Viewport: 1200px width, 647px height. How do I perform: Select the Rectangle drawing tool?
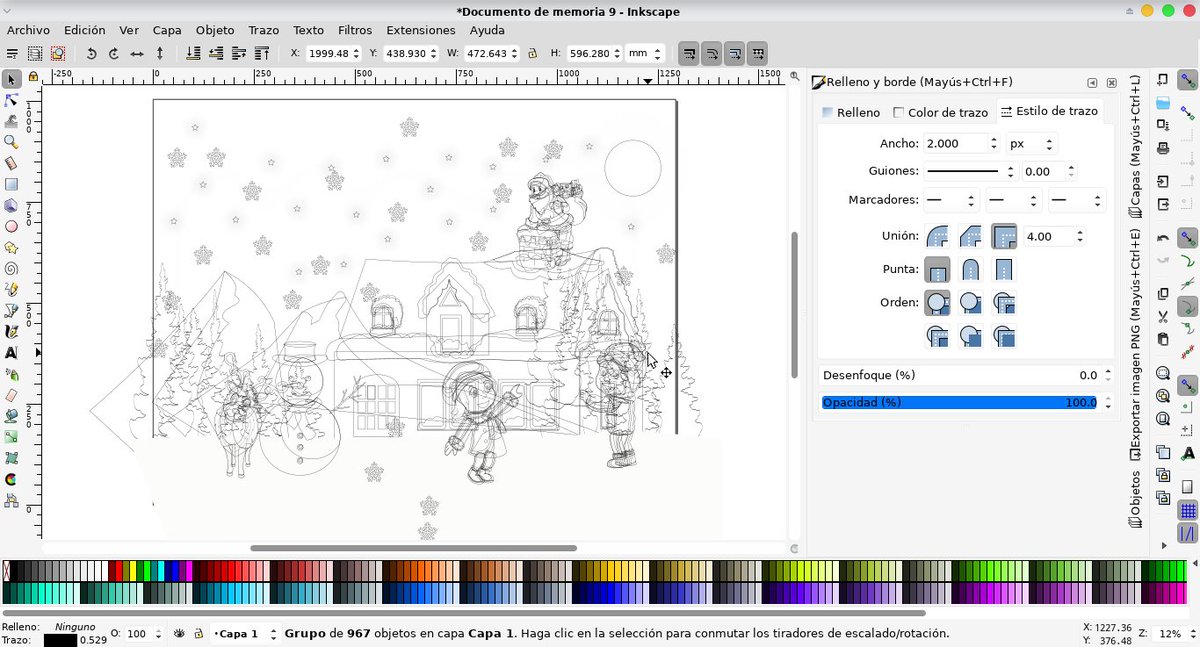coord(11,184)
